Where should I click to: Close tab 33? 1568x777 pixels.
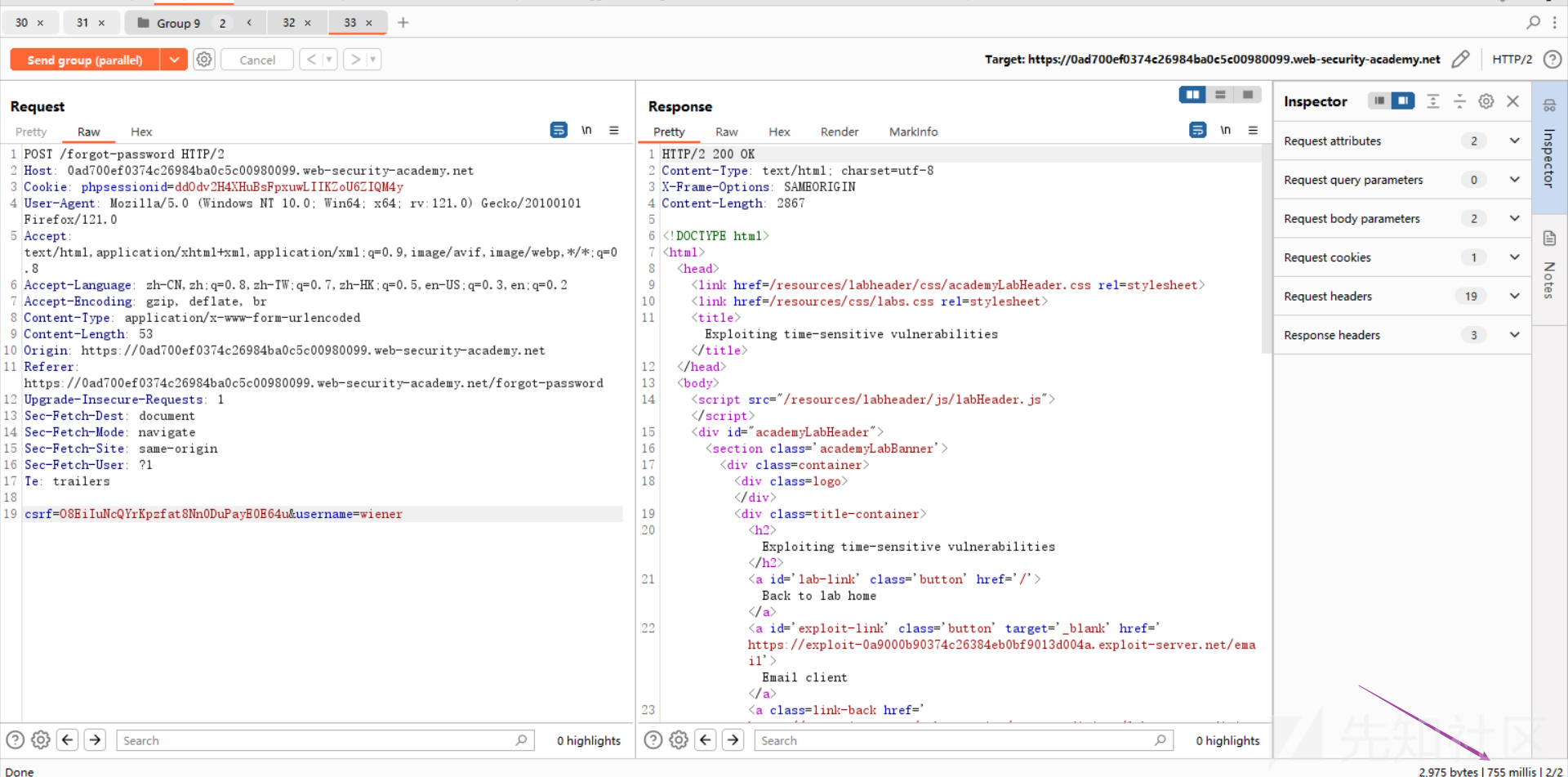click(369, 23)
